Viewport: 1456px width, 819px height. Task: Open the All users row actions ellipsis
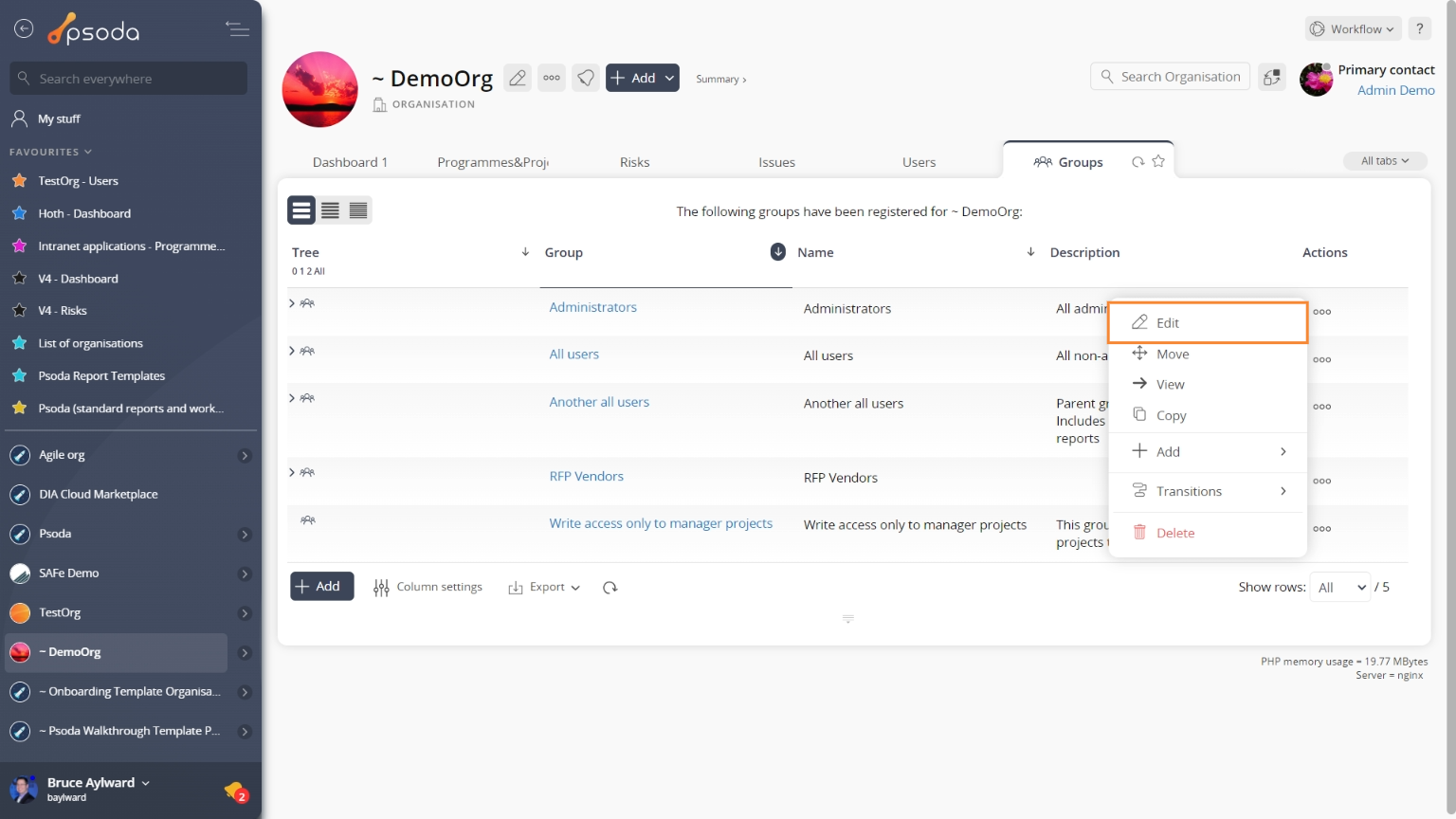tap(1322, 359)
